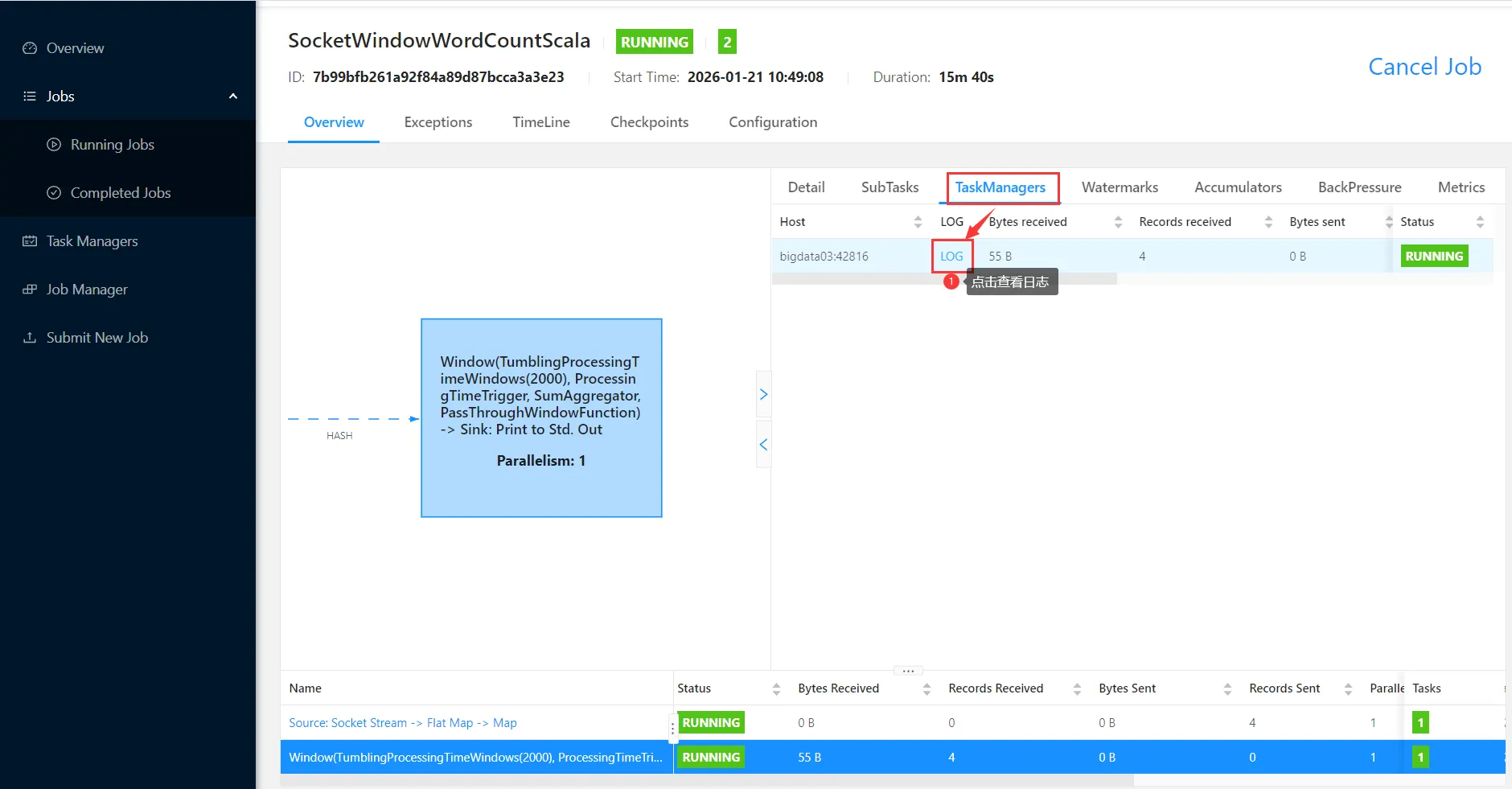Open the job Overview tab
The height and width of the screenshot is (789, 1512).
coord(334,122)
